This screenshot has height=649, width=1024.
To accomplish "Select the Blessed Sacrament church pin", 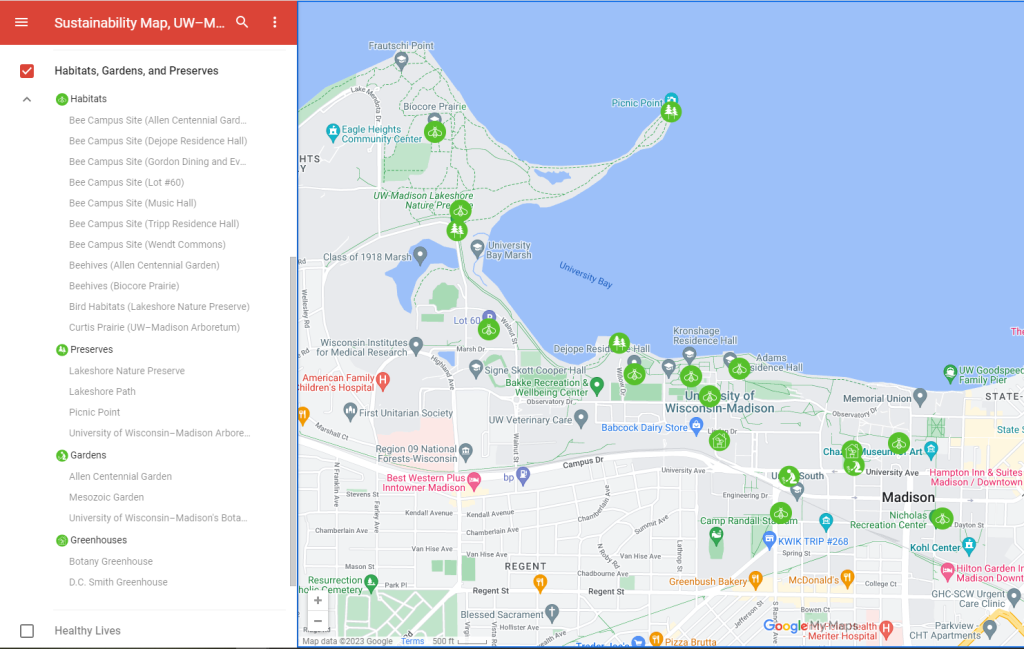I will click(x=552, y=613).
